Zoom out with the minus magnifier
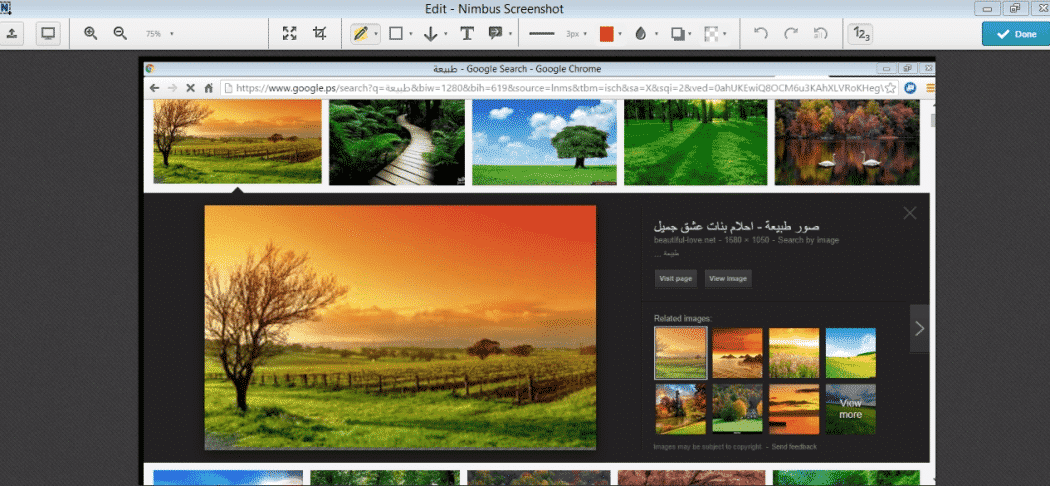Screen dimensions: 1050x486 click(120, 33)
